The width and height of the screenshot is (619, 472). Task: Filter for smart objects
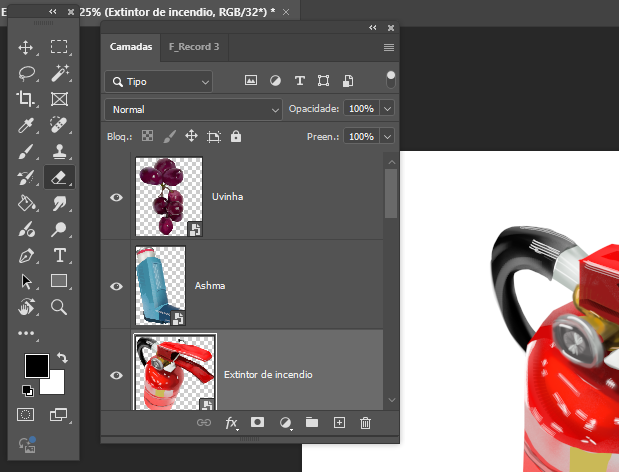(x=348, y=81)
